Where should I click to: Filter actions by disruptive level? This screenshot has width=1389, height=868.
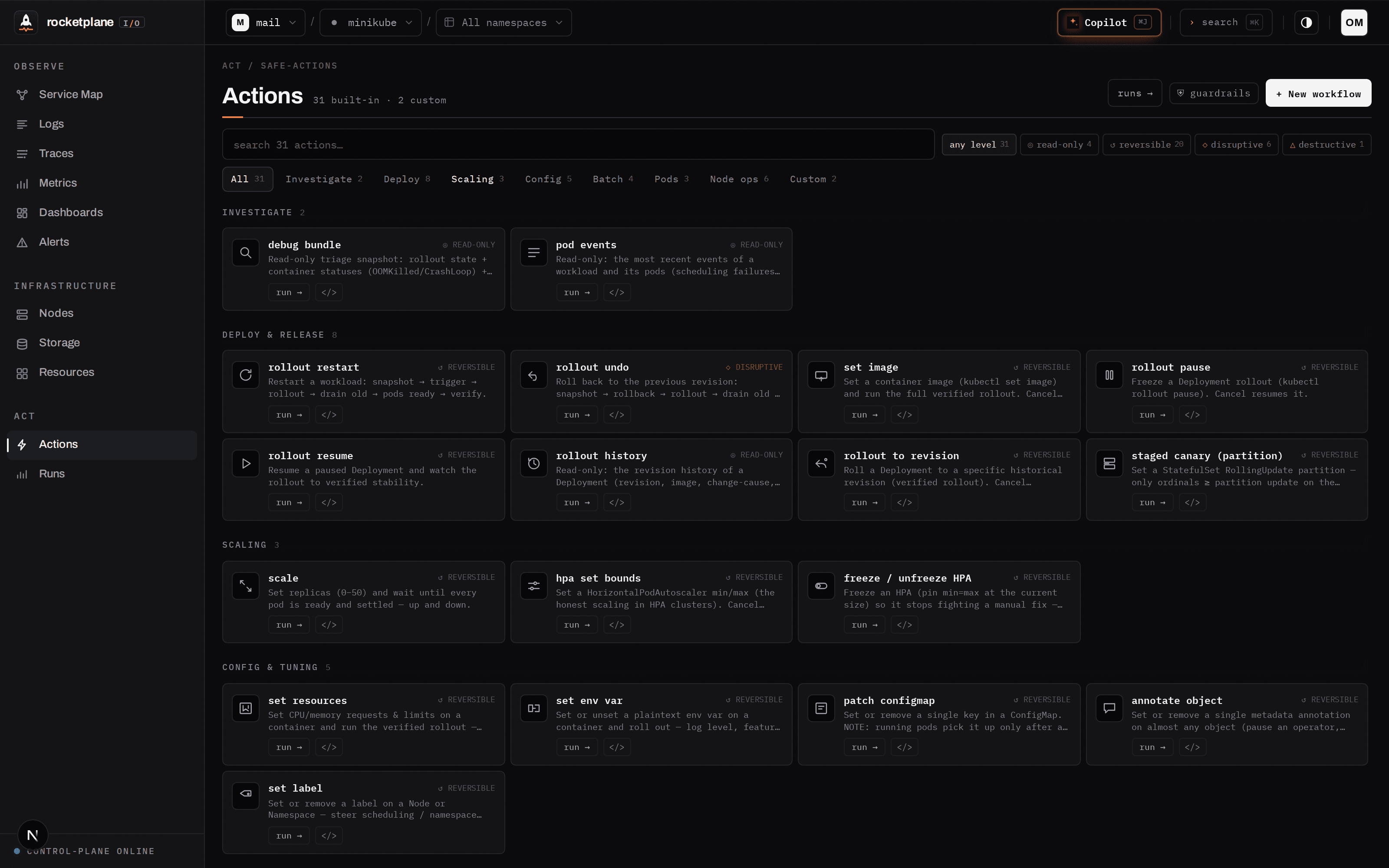click(x=1236, y=145)
